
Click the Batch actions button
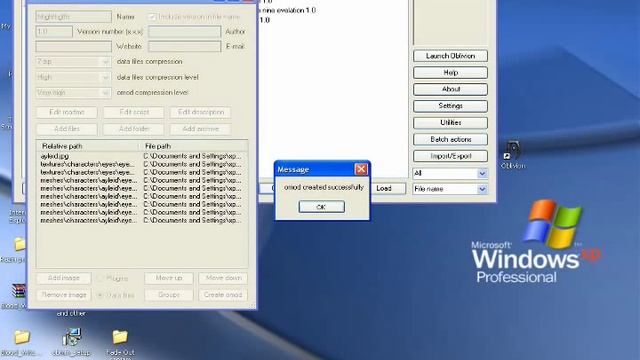pos(450,140)
